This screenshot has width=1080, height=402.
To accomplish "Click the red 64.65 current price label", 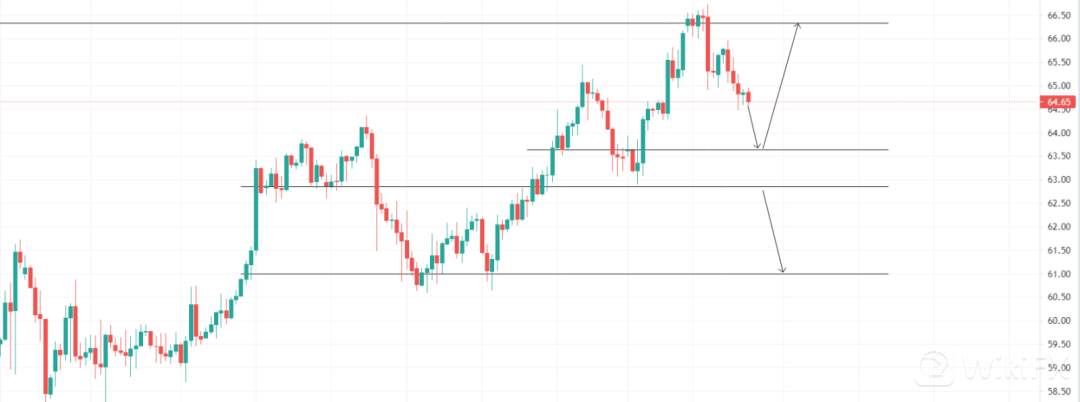I will point(1060,101).
